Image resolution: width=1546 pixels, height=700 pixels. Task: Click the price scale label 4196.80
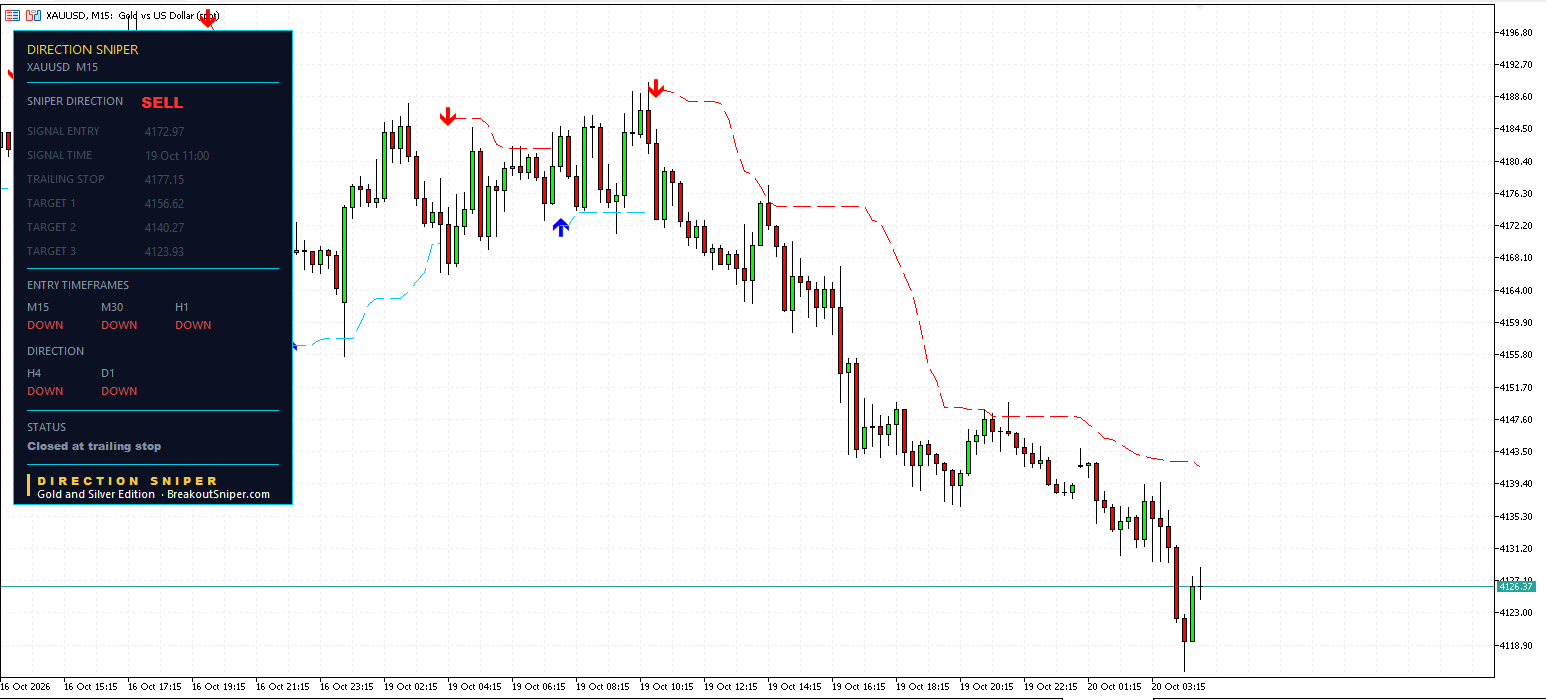[x=1516, y=32]
